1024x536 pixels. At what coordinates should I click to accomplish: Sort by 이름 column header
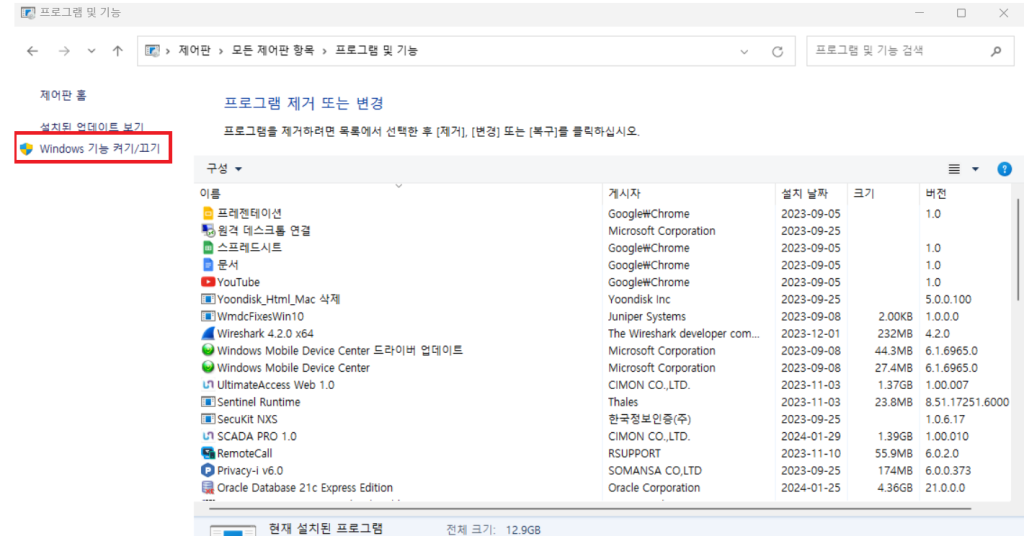click(210, 194)
